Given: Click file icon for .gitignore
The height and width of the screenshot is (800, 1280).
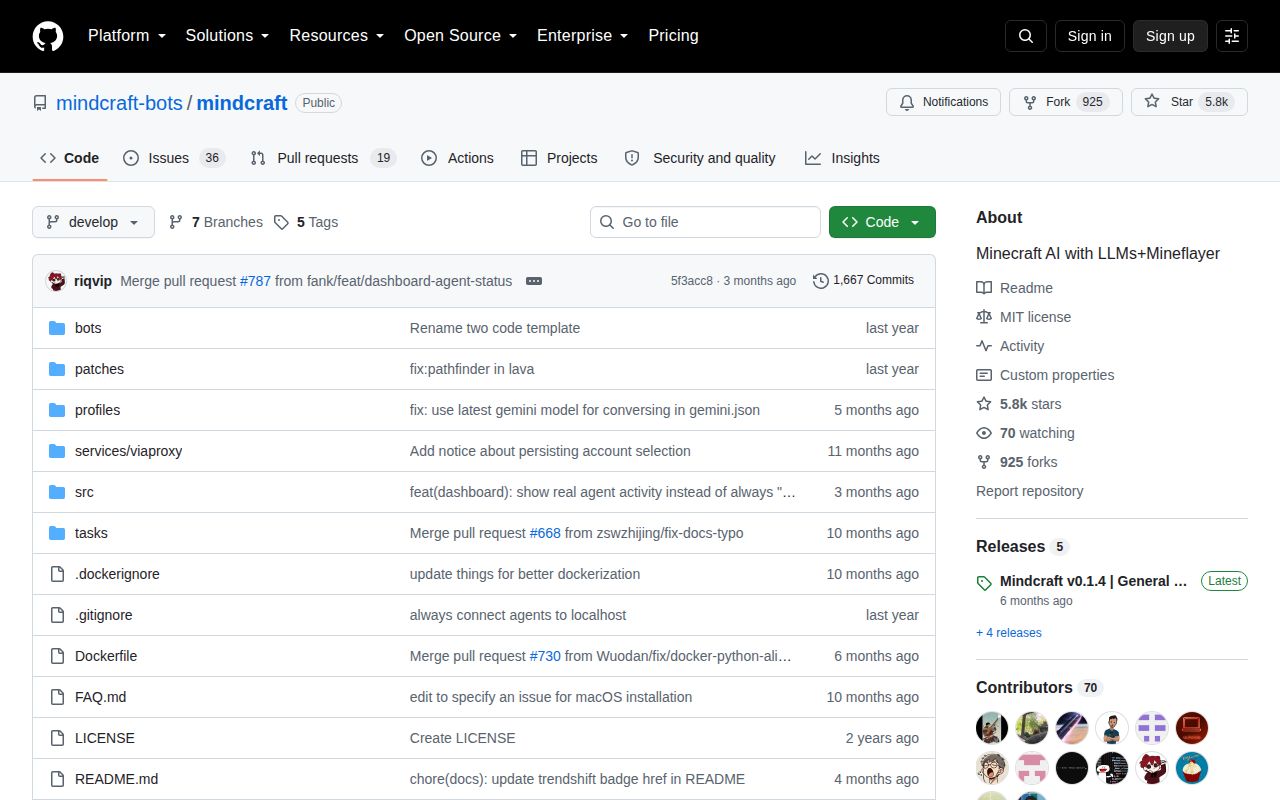Looking at the screenshot, I should coord(57,615).
